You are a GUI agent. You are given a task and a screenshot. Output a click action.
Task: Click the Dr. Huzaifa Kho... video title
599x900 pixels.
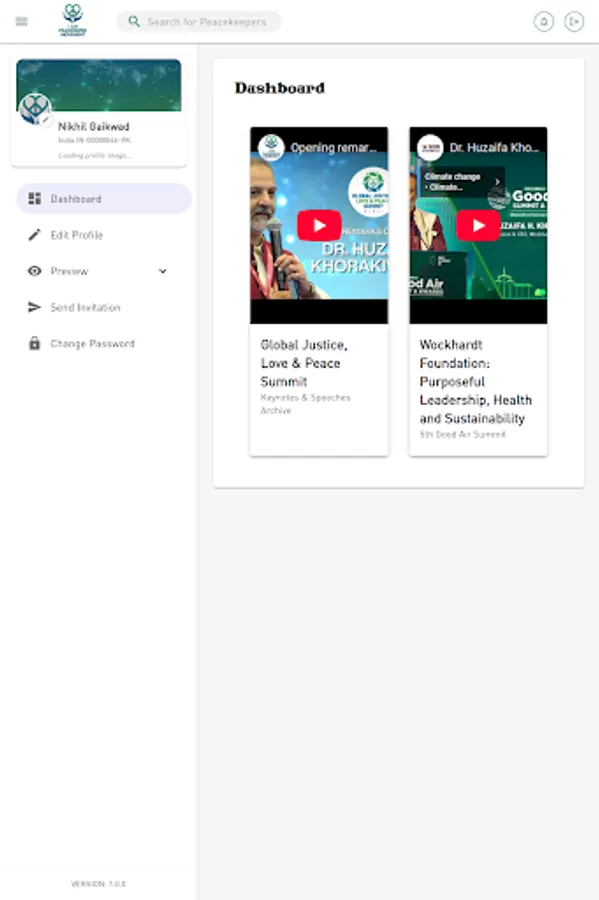[x=494, y=148]
